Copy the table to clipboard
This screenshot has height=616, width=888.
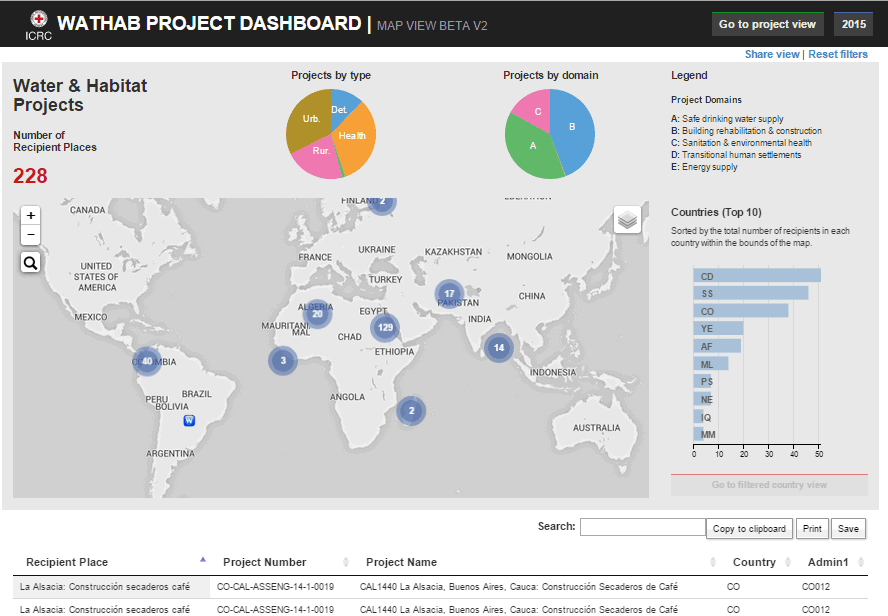pos(751,528)
